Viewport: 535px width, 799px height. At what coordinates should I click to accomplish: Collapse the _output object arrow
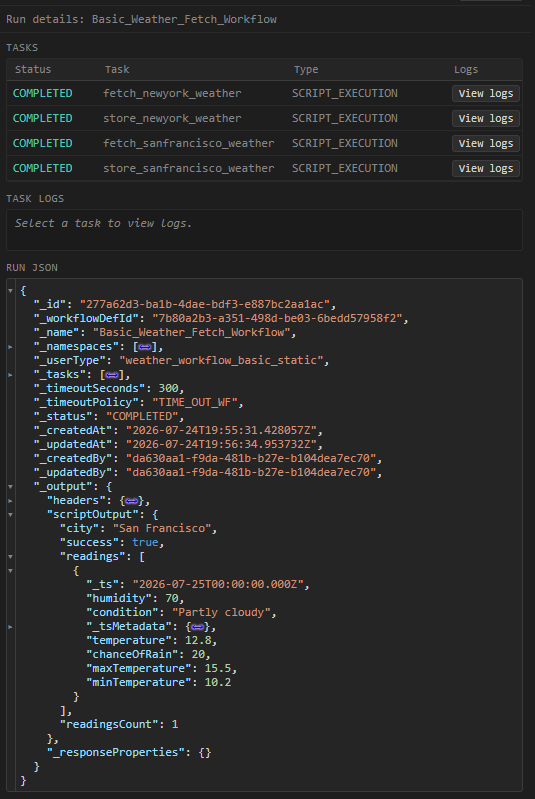click(10, 487)
